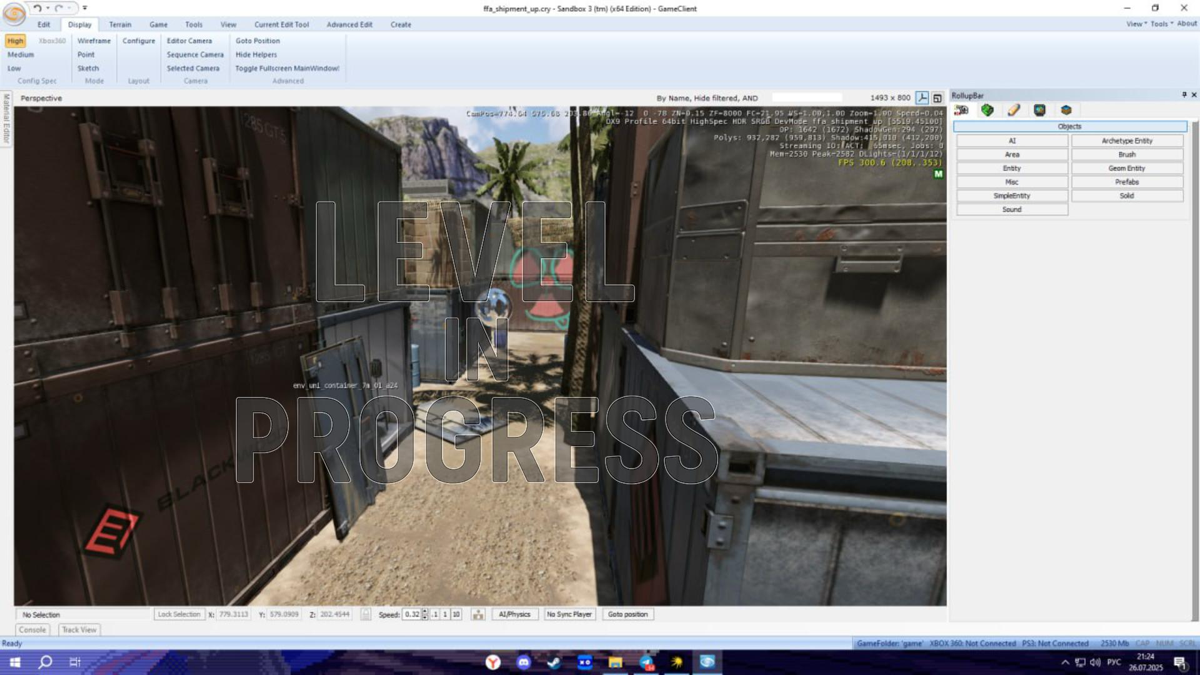Click the Sound object button
This screenshot has width=1200, height=675.
[1012, 210]
